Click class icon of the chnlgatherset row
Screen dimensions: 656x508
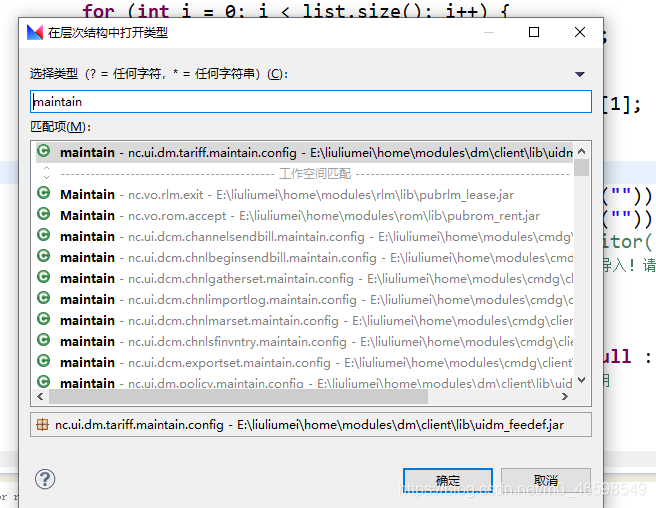[x=44, y=277]
